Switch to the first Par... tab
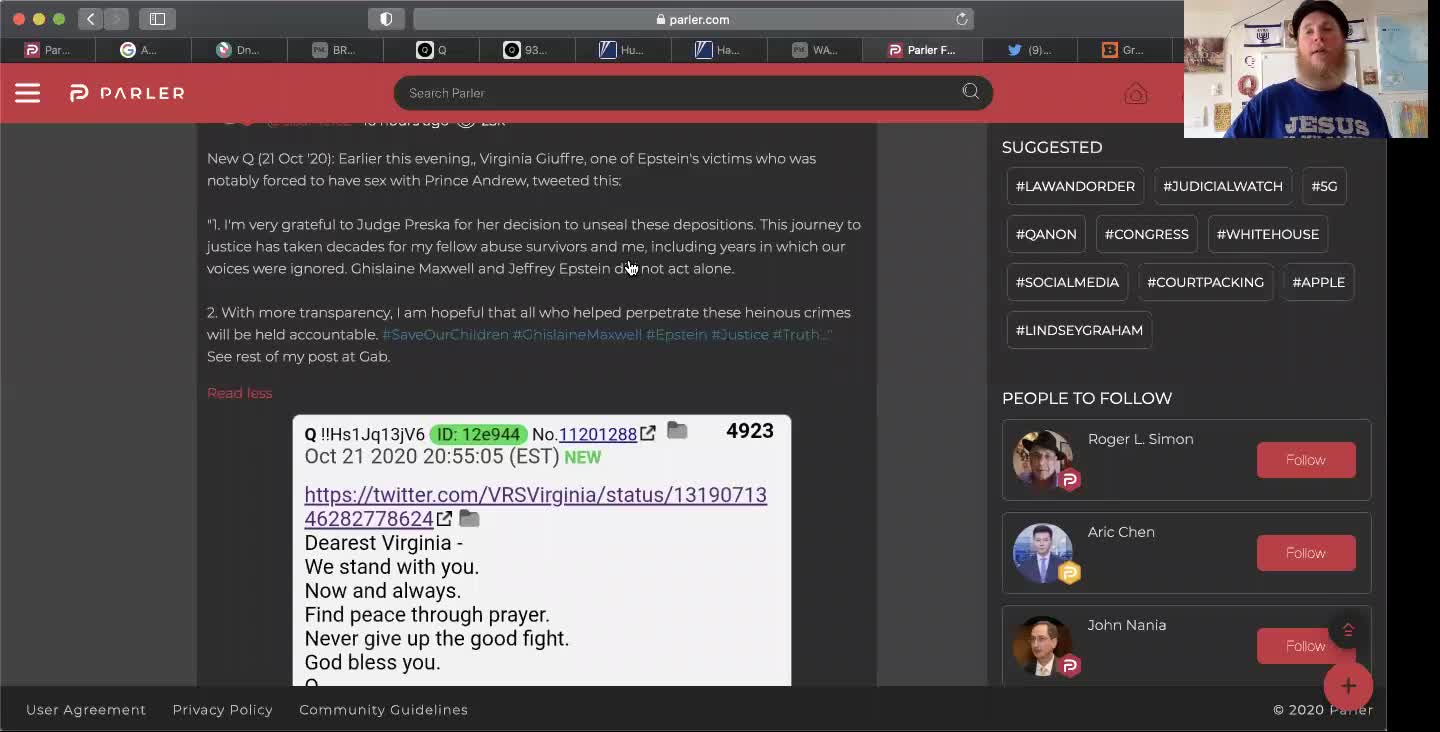This screenshot has height=732, width=1440. pos(48,50)
